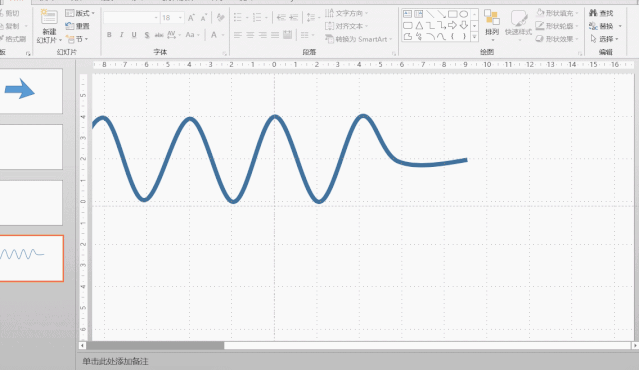Select the Text Box shape in gallery
Image resolution: width=639 pixels, height=370 pixels.
click(407, 14)
